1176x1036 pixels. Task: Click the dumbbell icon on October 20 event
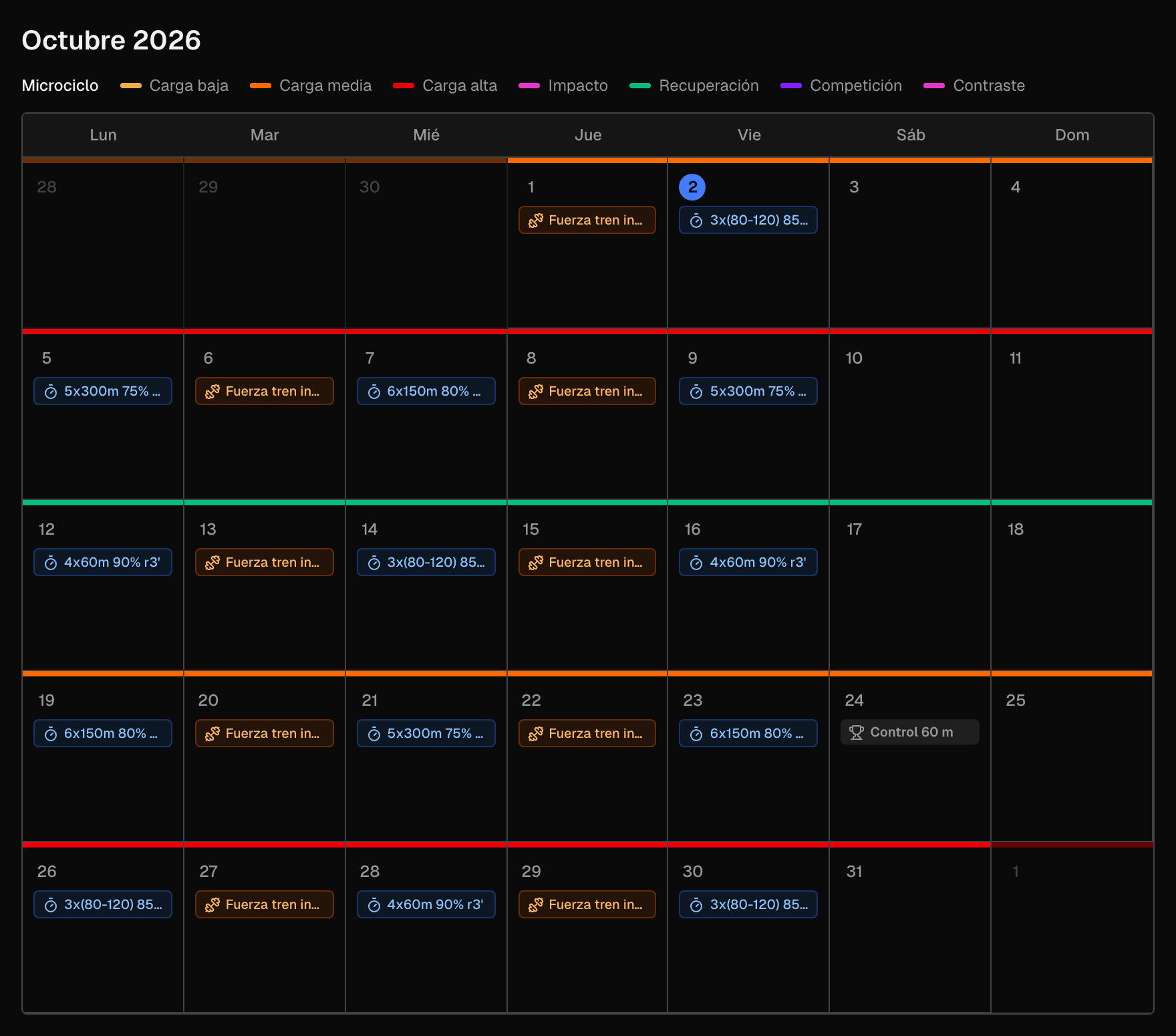[x=212, y=734]
